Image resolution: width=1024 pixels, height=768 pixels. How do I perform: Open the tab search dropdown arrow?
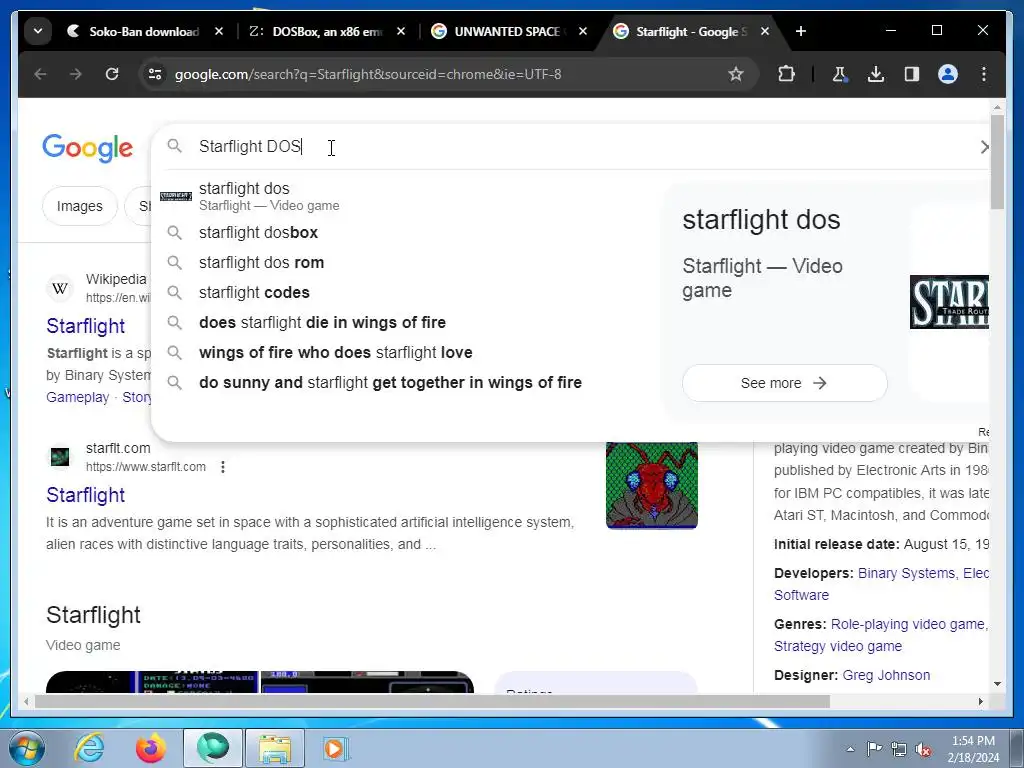click(x=38, y=31)
